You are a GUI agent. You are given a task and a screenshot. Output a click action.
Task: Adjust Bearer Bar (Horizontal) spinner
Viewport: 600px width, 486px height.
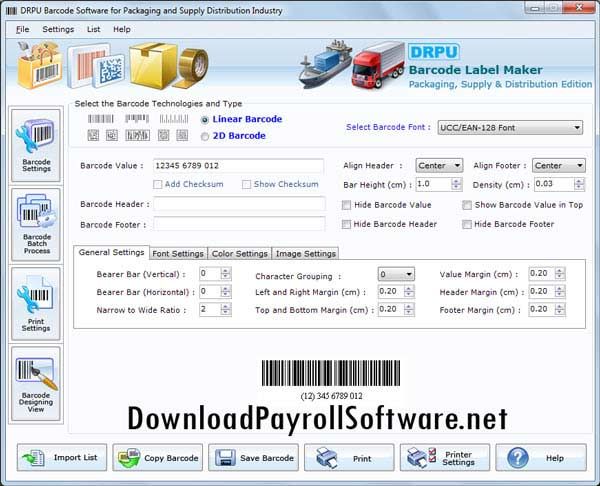coord(225,291)
